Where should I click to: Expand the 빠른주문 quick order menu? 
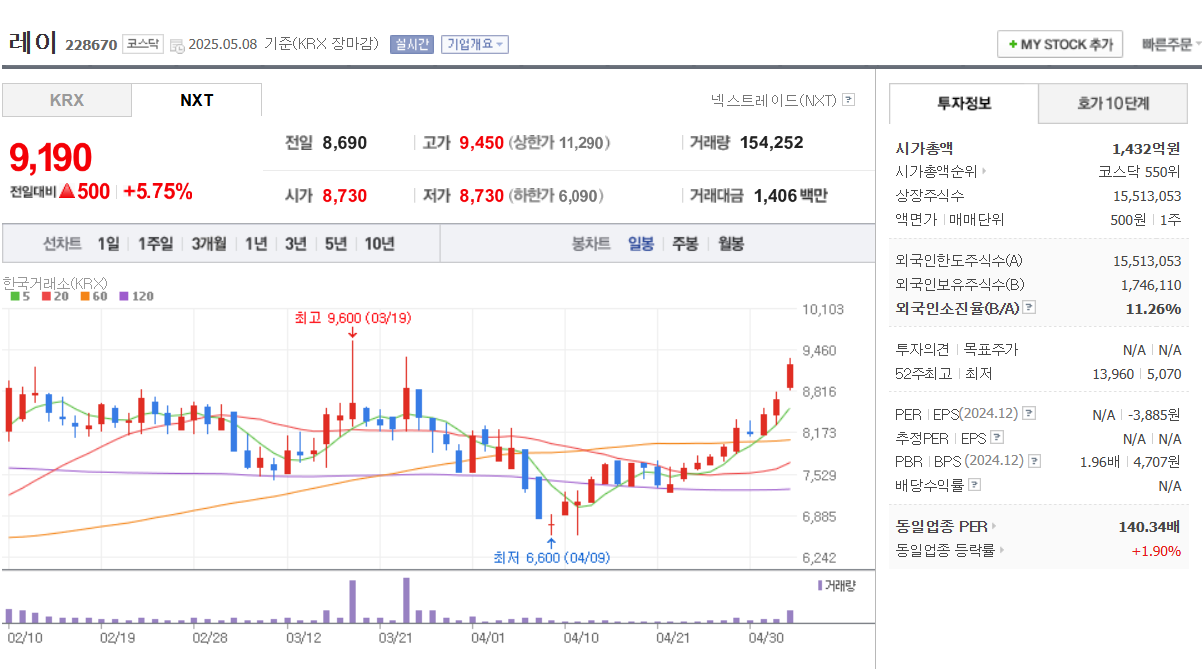1169,44
